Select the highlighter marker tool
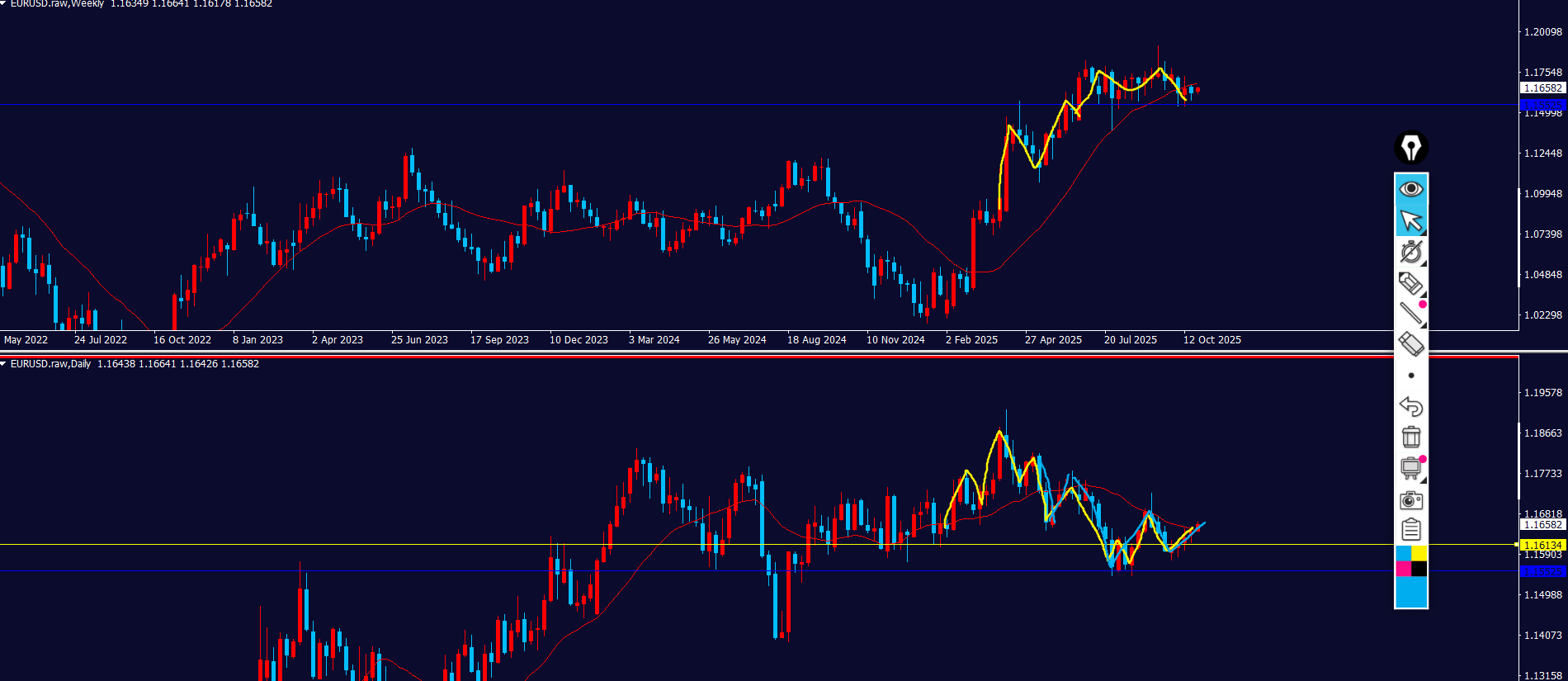 1411,283
